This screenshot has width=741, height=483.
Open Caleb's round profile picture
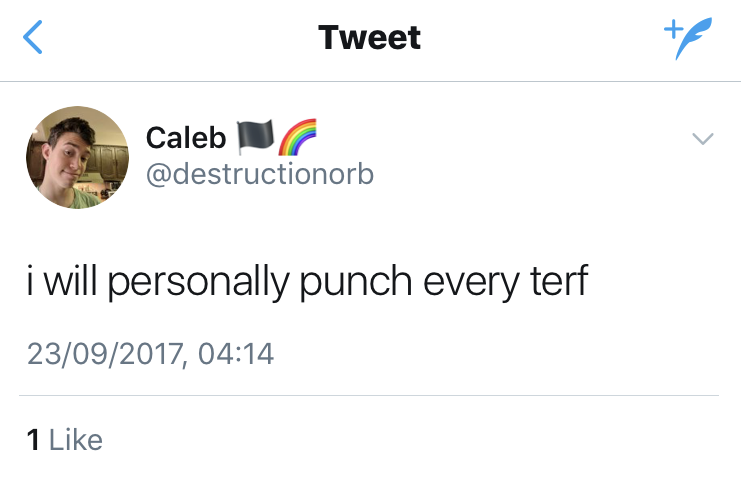click(77, 157)
